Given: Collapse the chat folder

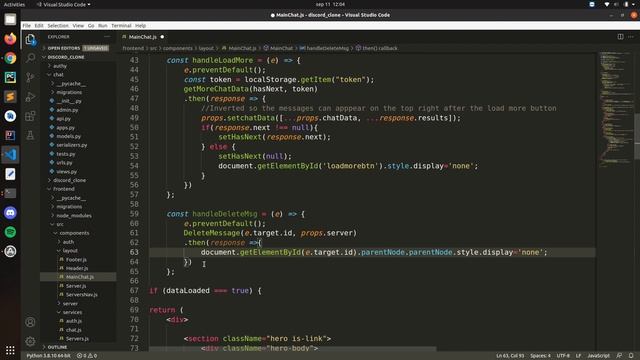Looking at the screenshot, I should (x=58, y=75).
